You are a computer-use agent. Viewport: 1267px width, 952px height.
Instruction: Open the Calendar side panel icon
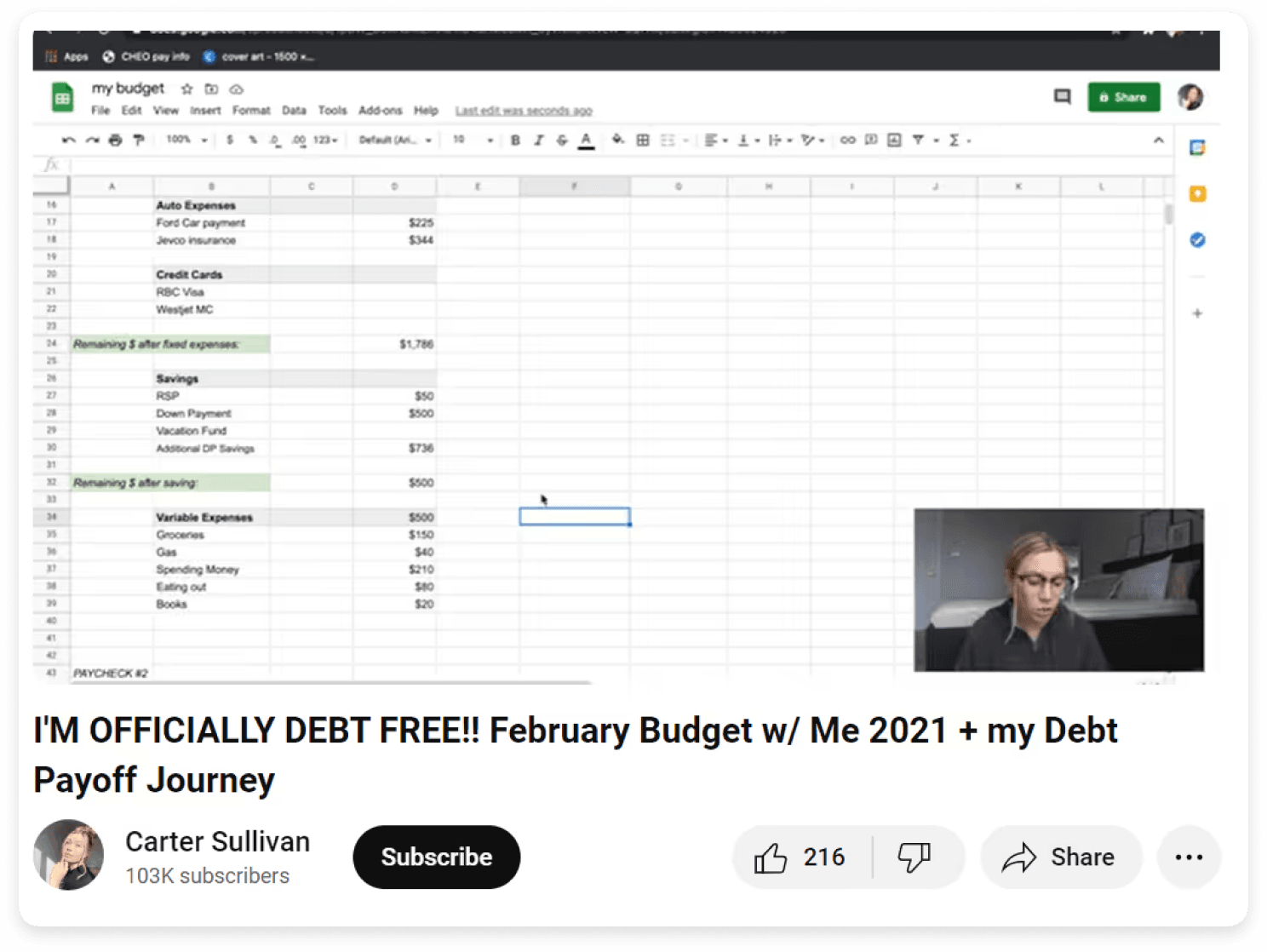click(x=1197, y=148)
